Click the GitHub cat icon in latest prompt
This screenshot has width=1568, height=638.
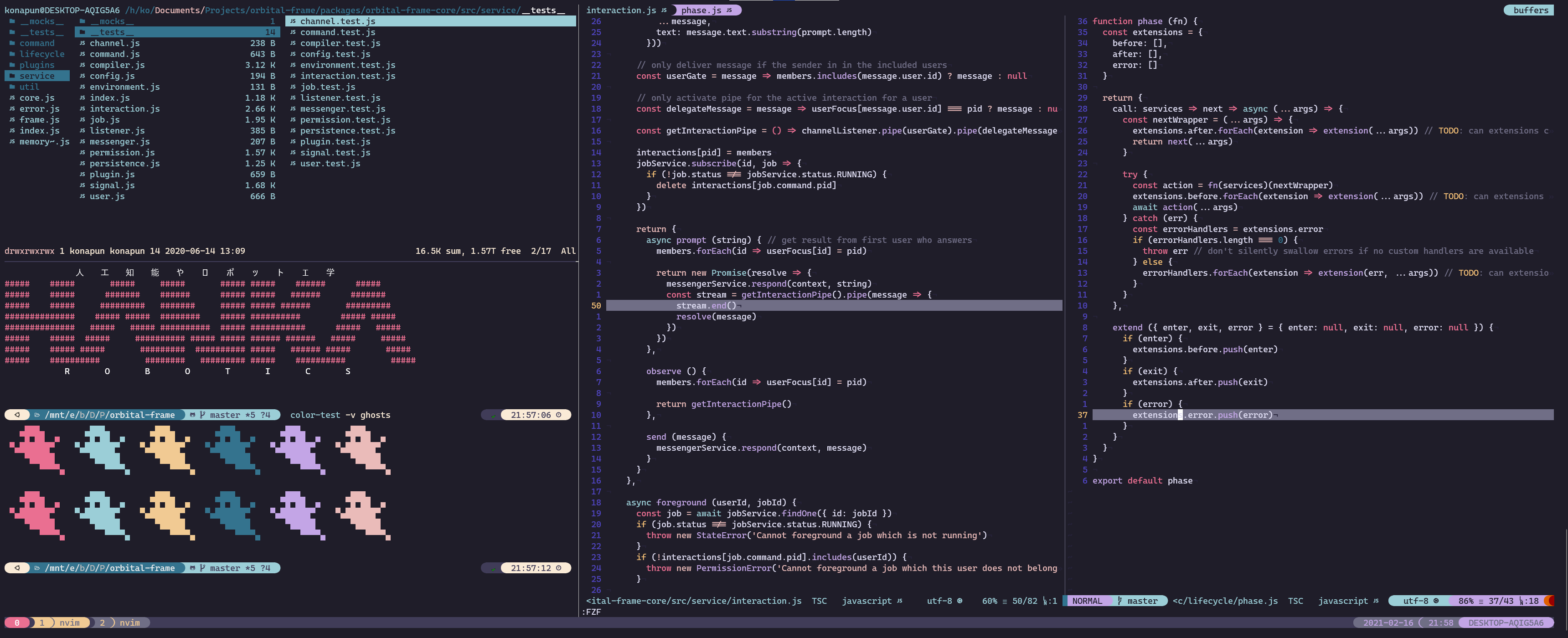click(x=193, y=568)
